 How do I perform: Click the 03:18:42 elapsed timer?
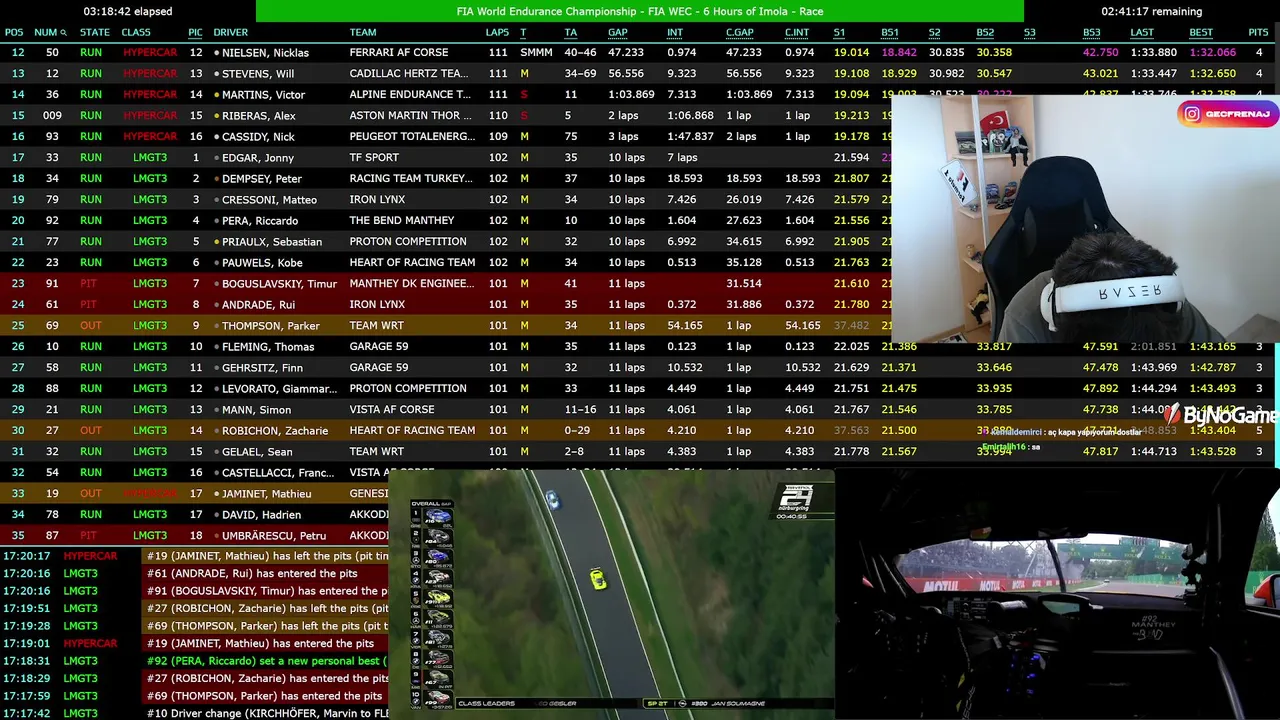pos(128,11)
